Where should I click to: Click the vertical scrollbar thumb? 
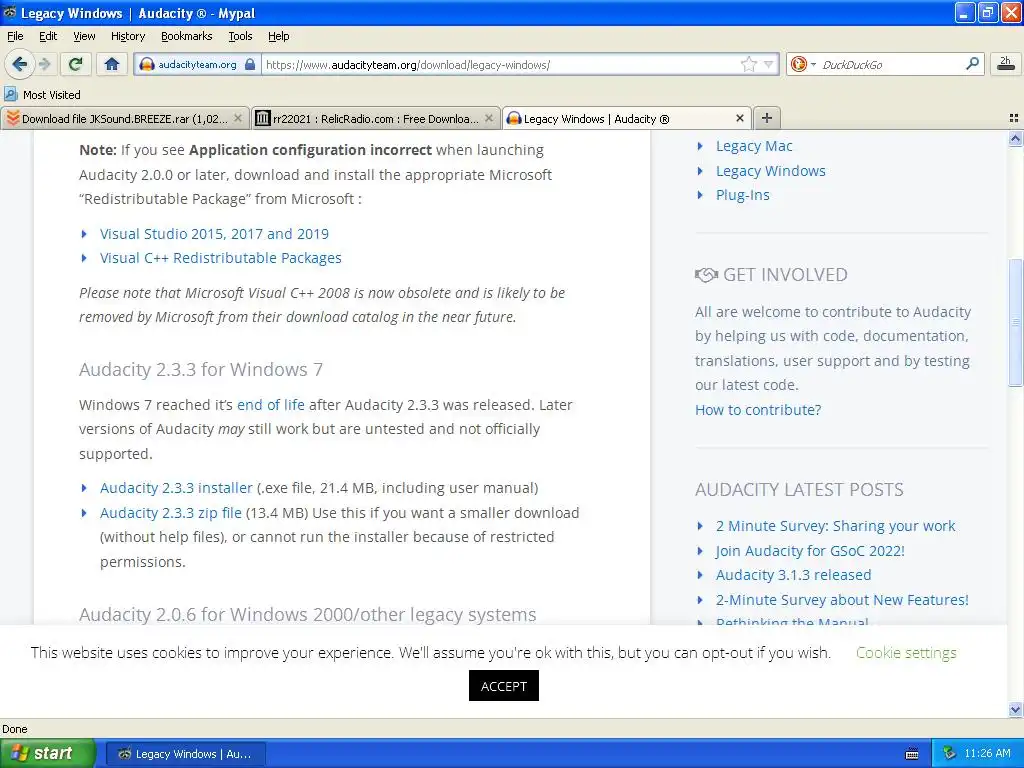pos(1015,323)
